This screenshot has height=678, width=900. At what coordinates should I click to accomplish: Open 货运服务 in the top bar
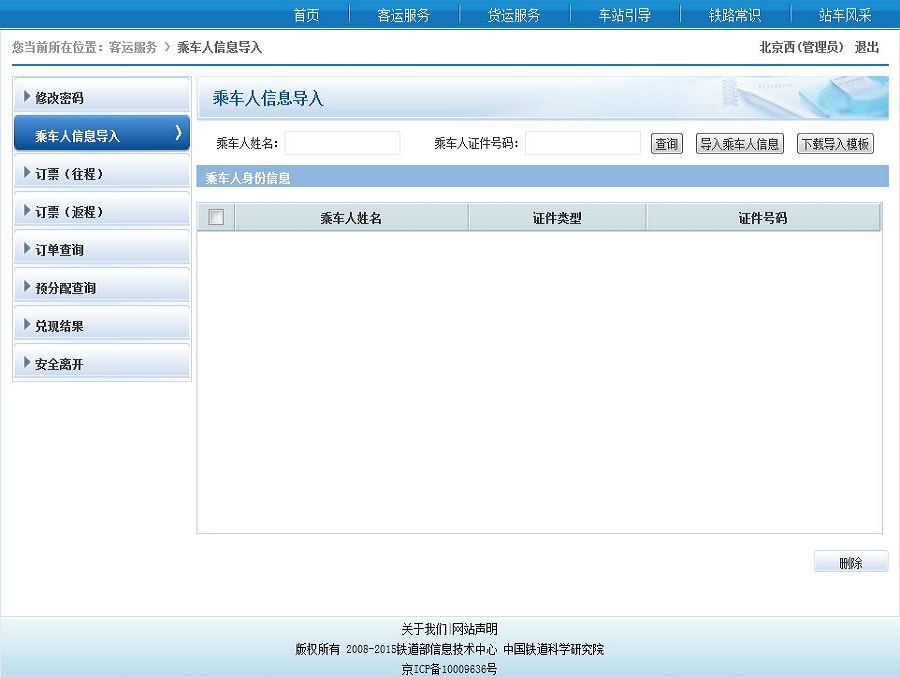click(514, 15)
